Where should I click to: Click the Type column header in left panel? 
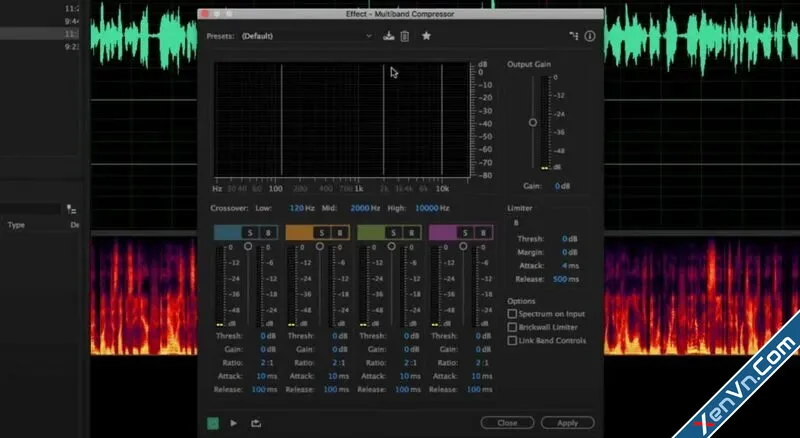point(16,225)
